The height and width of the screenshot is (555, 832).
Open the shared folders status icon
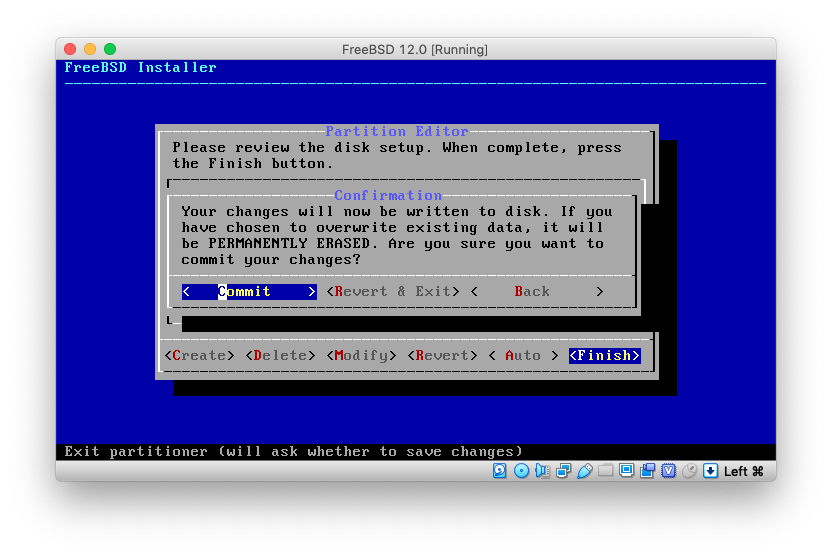click(605, 471)
